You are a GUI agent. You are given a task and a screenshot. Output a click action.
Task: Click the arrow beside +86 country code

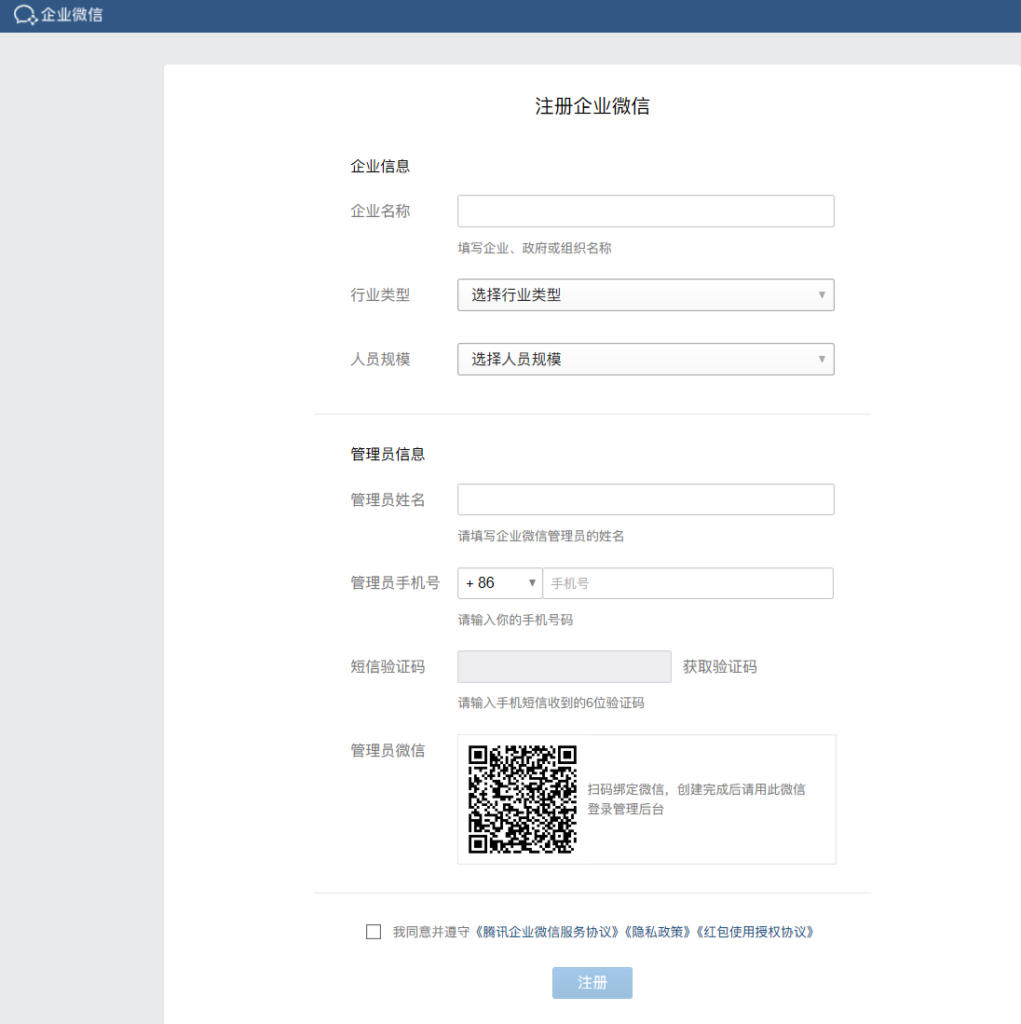point(532,583)
